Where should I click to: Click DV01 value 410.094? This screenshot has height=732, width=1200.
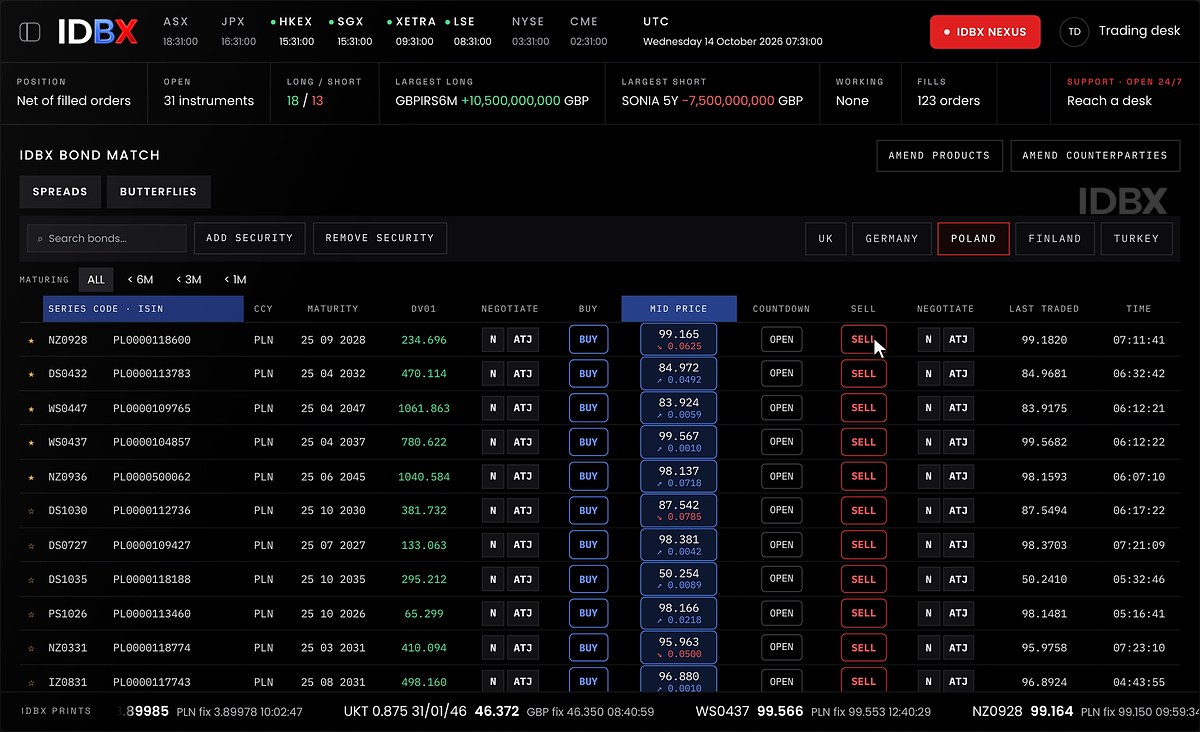[423, 648]
